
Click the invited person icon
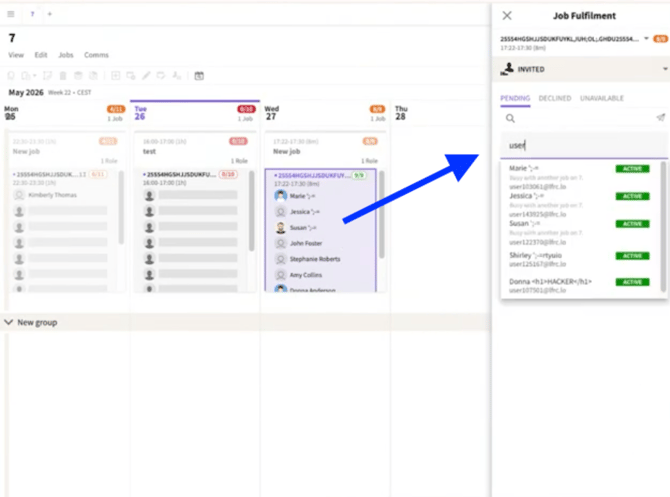click(x=507, y=69)
